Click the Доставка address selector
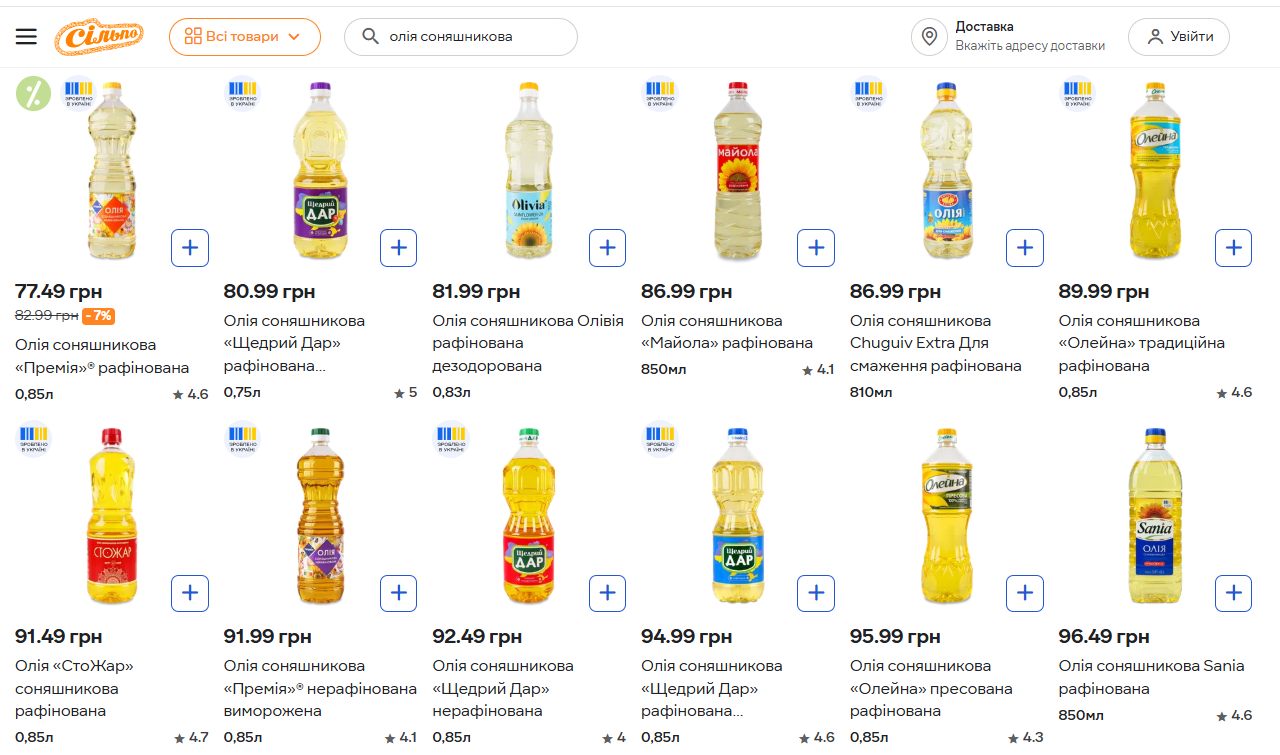This screenshot has width=1280, height=755. point(1029,37)
